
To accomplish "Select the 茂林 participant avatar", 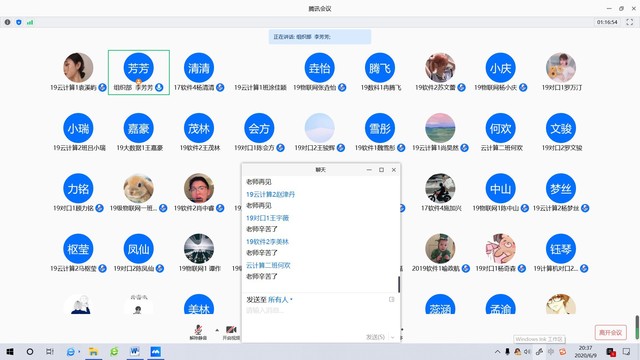I will click(x=199, y=128).
